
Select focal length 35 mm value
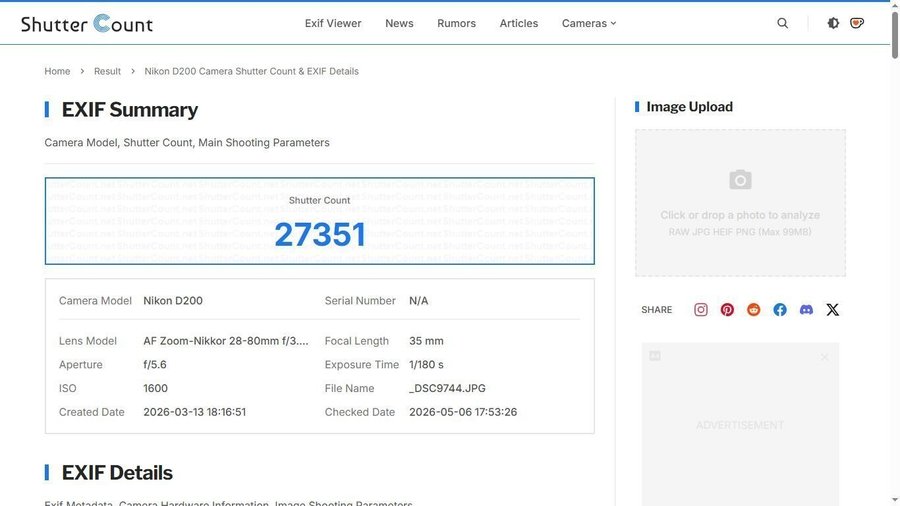[426, 341]
